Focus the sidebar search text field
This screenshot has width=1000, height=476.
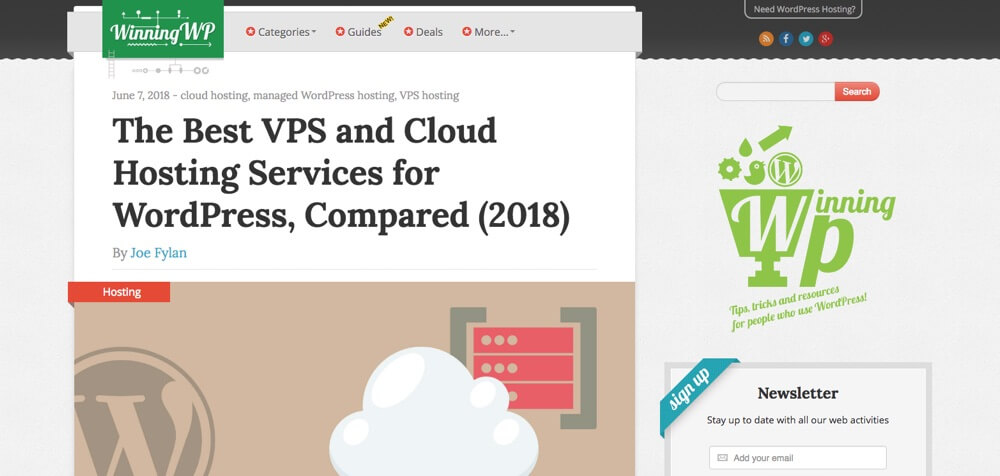coord(776,91)
